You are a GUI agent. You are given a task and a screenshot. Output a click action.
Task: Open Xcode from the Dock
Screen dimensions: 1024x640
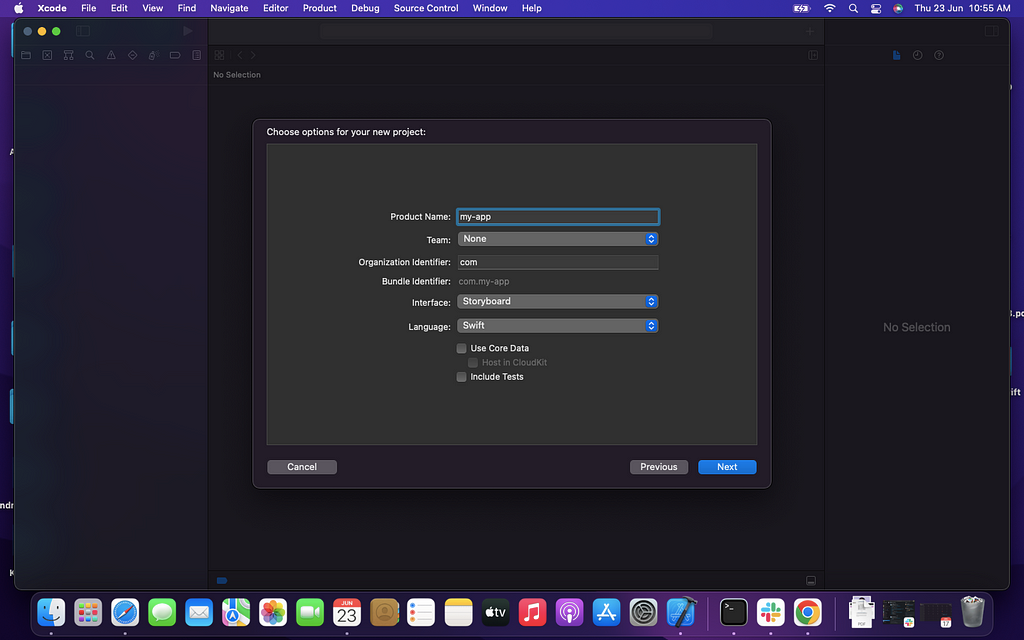tap(680, 613)
